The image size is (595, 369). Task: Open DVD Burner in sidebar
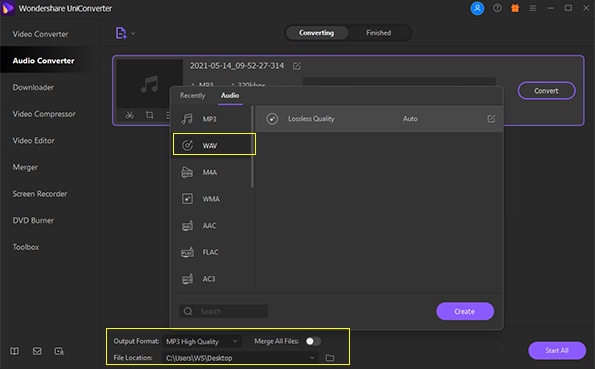(x=33, y=220)
